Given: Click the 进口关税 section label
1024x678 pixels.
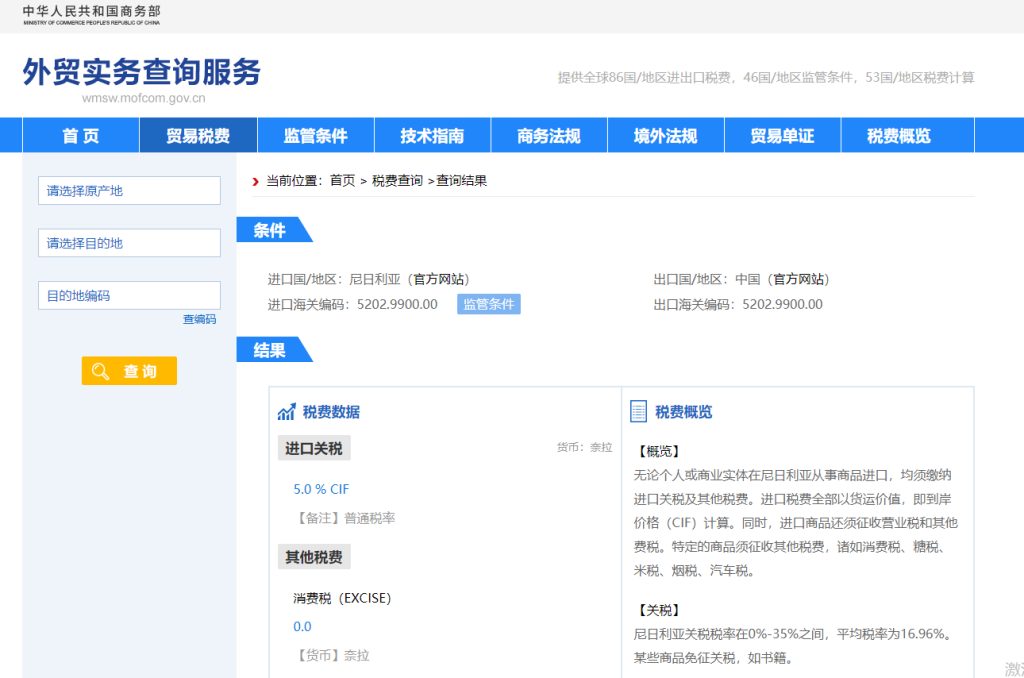Looking at the screenshot, I should click(x=314, y=449).
